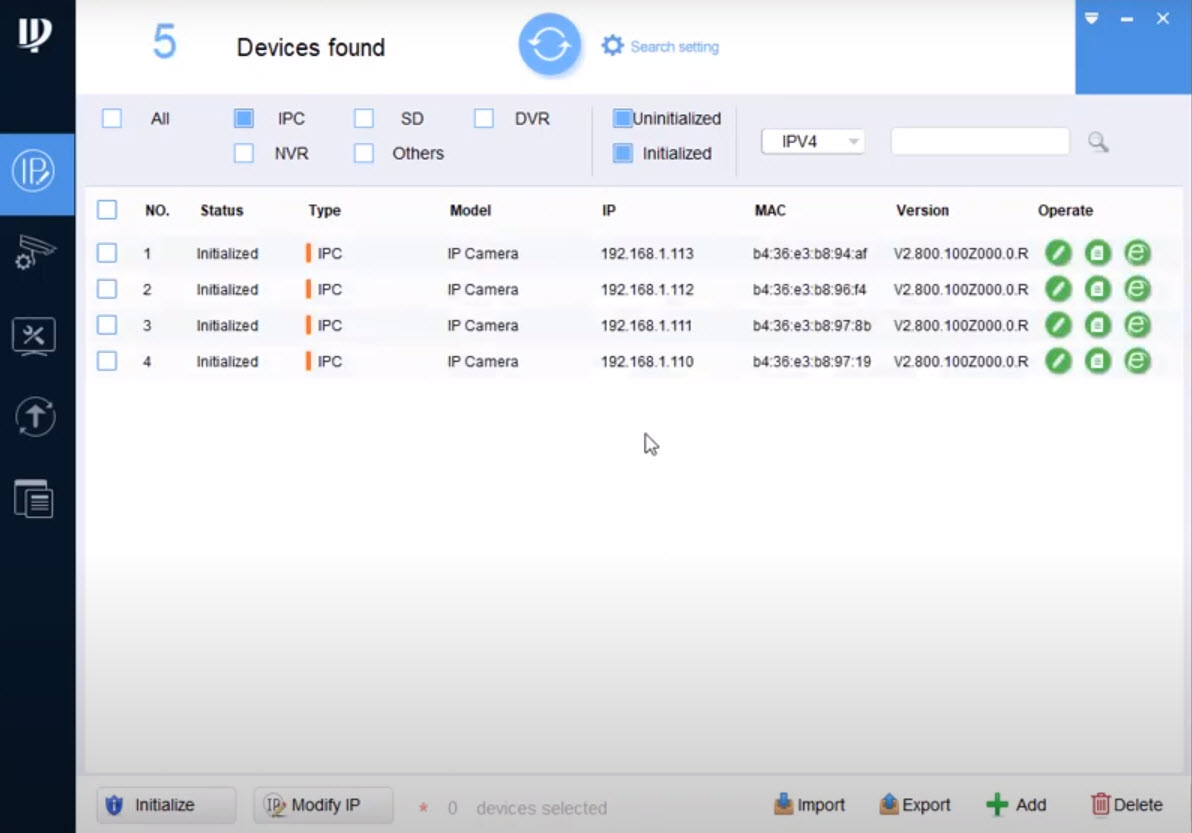Image resolution: width=1192 pixels, height=833 pixels.
Task: Open the Modify IP sidebar tab
Action: tap(36, 173)
